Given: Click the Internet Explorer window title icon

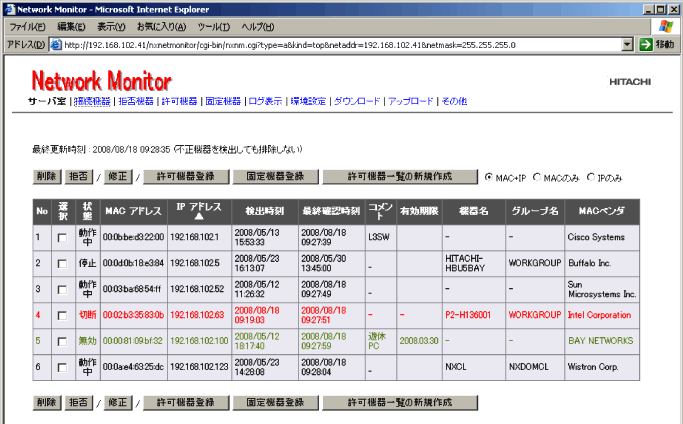Looking at the screenshot, I should pyautogui.click(x=9, y=8).
